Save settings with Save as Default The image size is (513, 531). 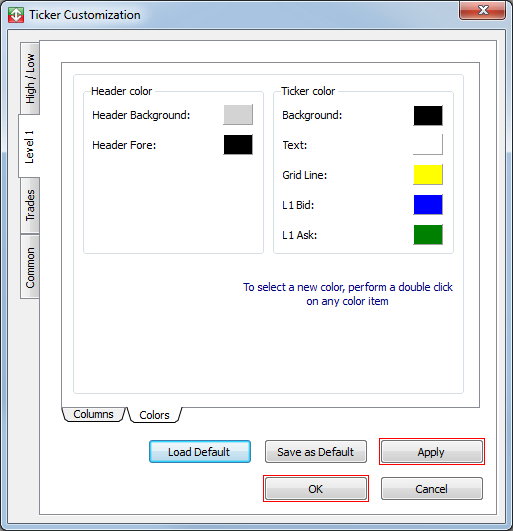(x=316, y=452)
